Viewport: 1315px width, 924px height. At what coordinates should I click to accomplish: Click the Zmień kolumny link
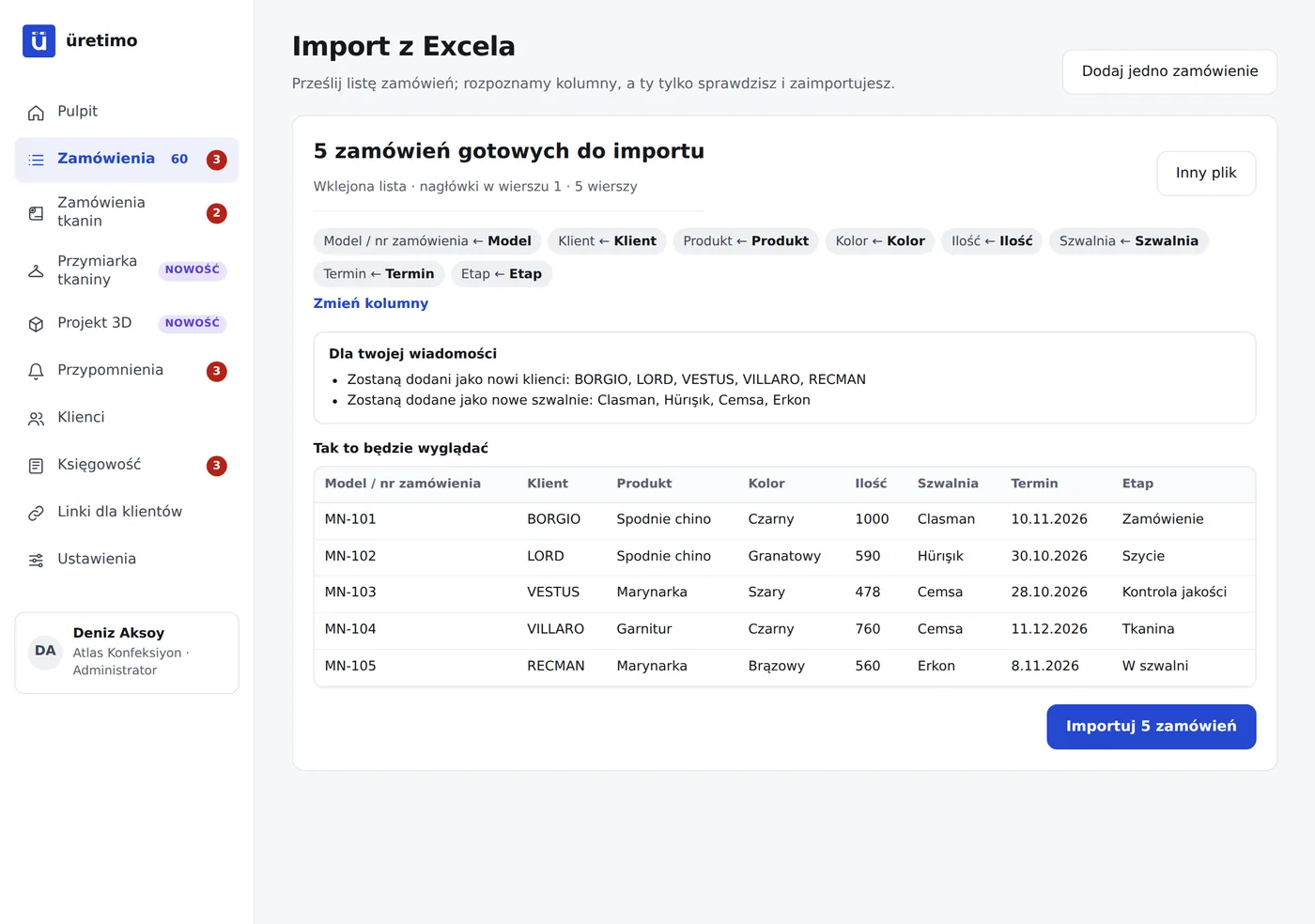click(x=371, y=303)
